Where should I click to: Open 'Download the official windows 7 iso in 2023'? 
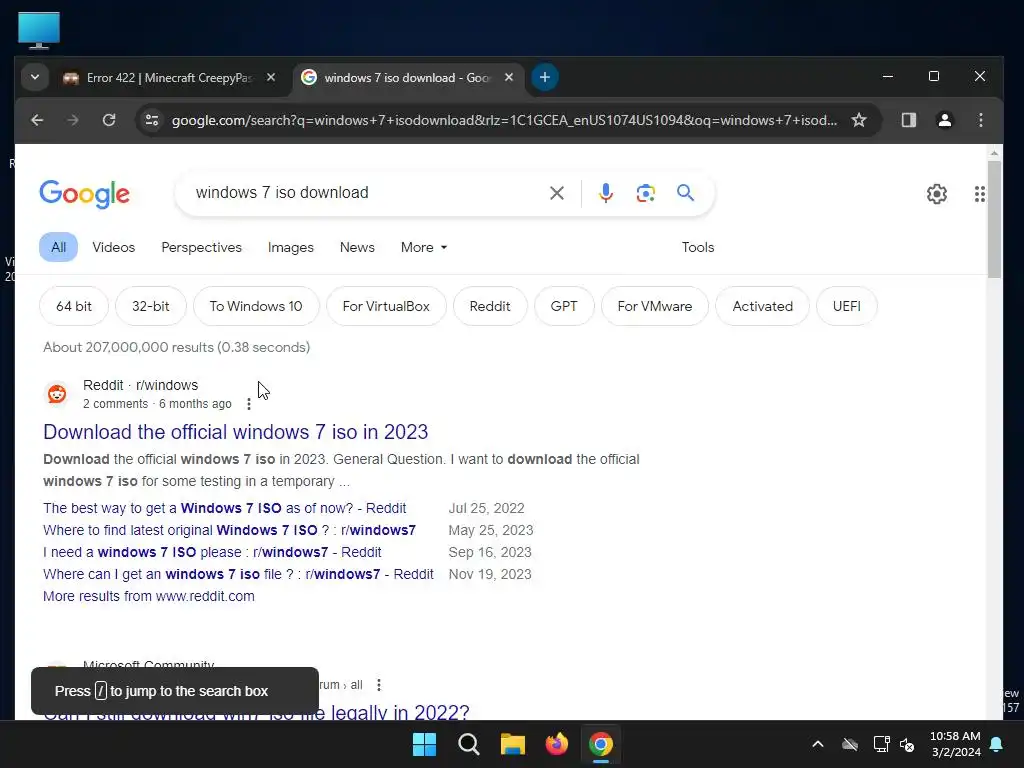coord(236,432)
